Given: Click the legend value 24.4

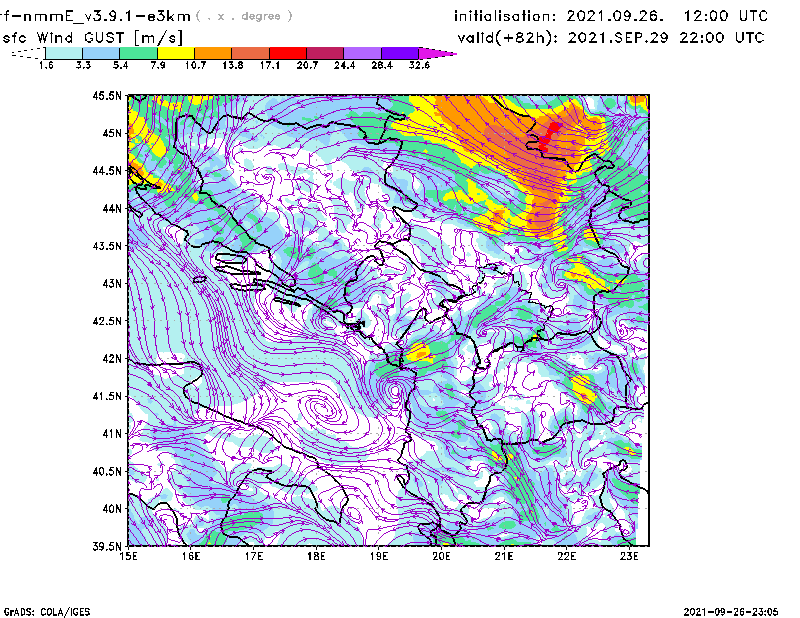Looking at the screenshot, I should coord(344,65).
